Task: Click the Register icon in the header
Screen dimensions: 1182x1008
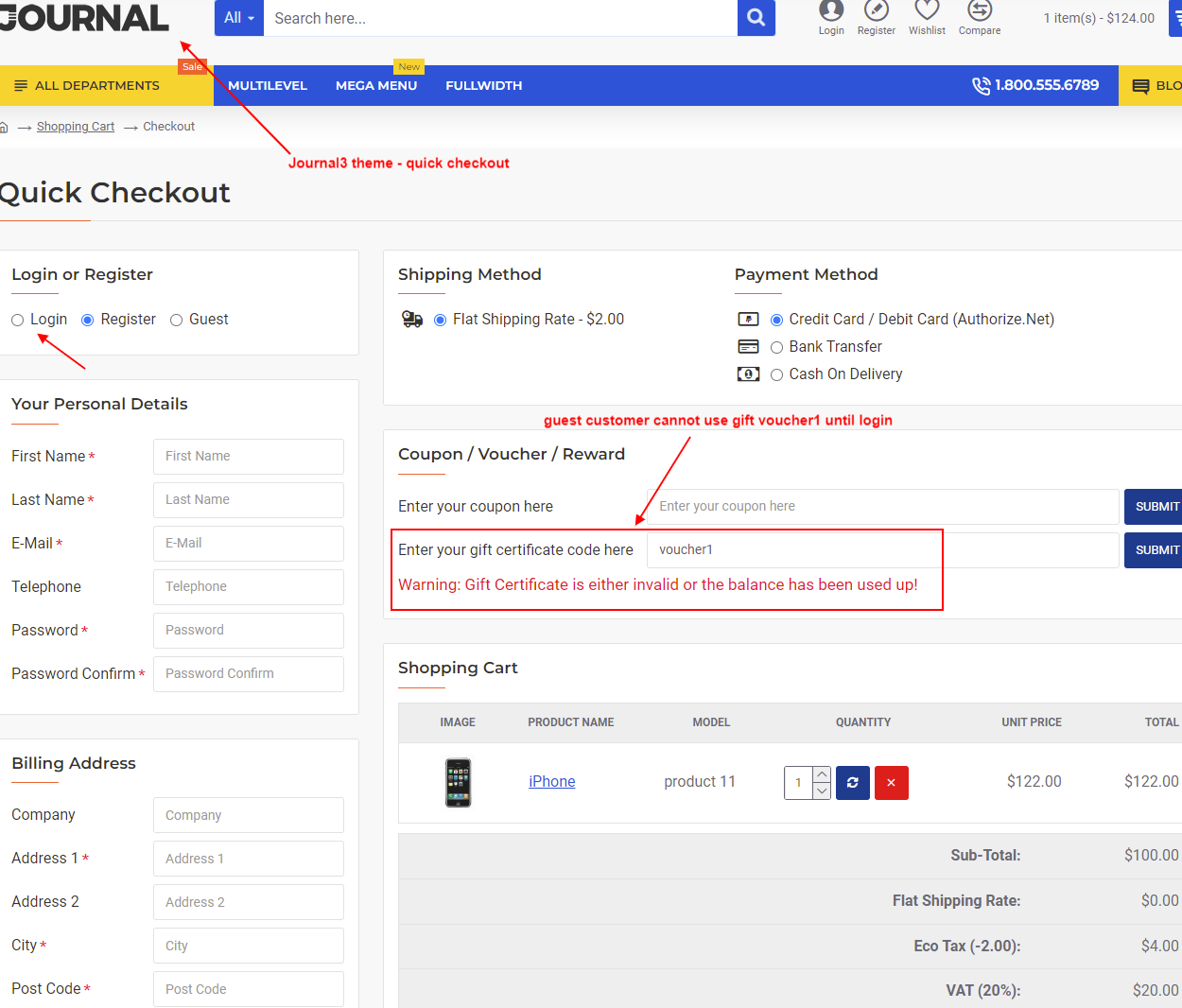Action: (x=876, y=17)
